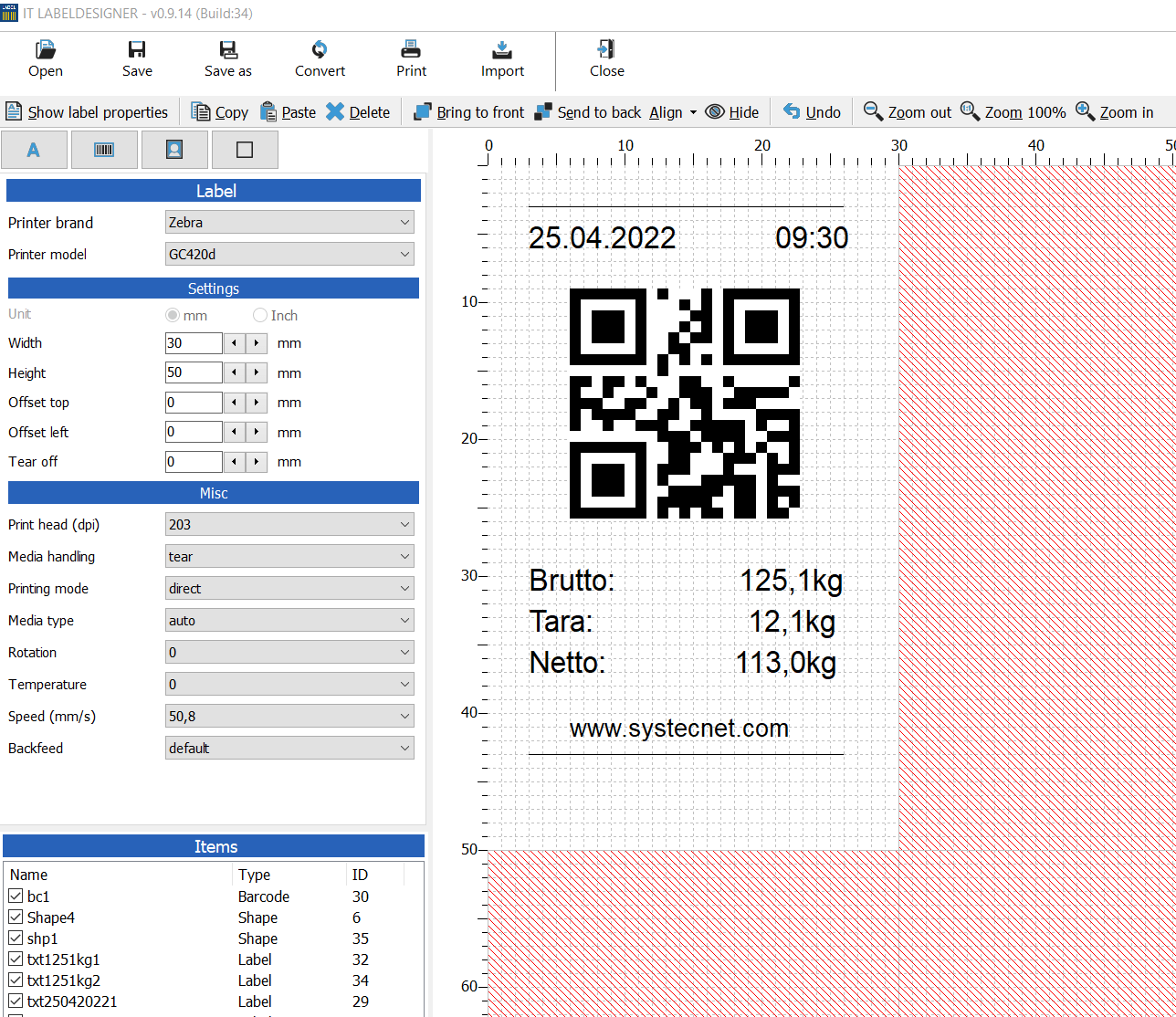1176x1017 pixels.
Task: Zoom out of the label canvas
Action: click(908, 112)
